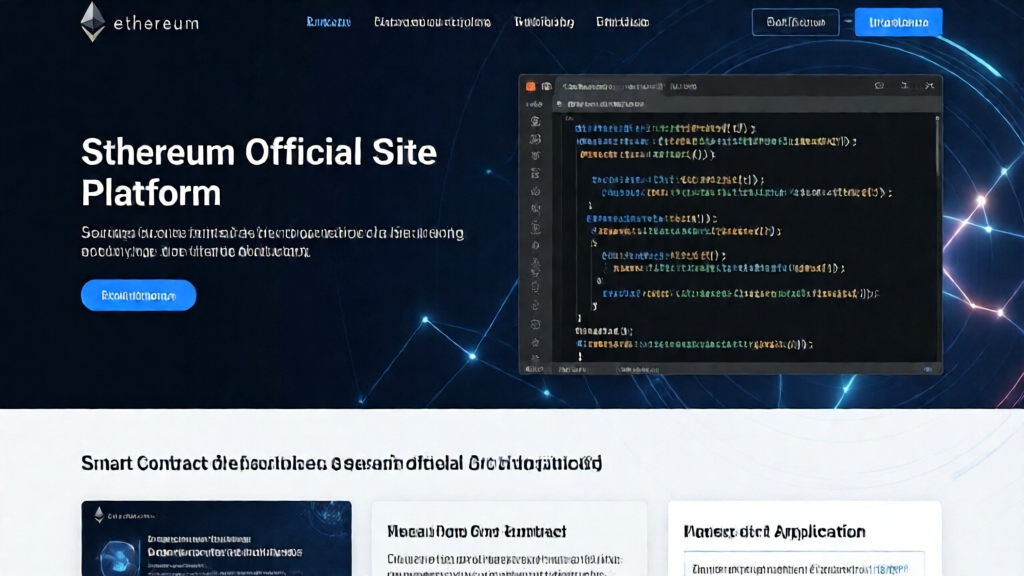Viewport: 1024px width, 576px height.
Task: Click the round icon left of editor window controls
Action: 880,86
